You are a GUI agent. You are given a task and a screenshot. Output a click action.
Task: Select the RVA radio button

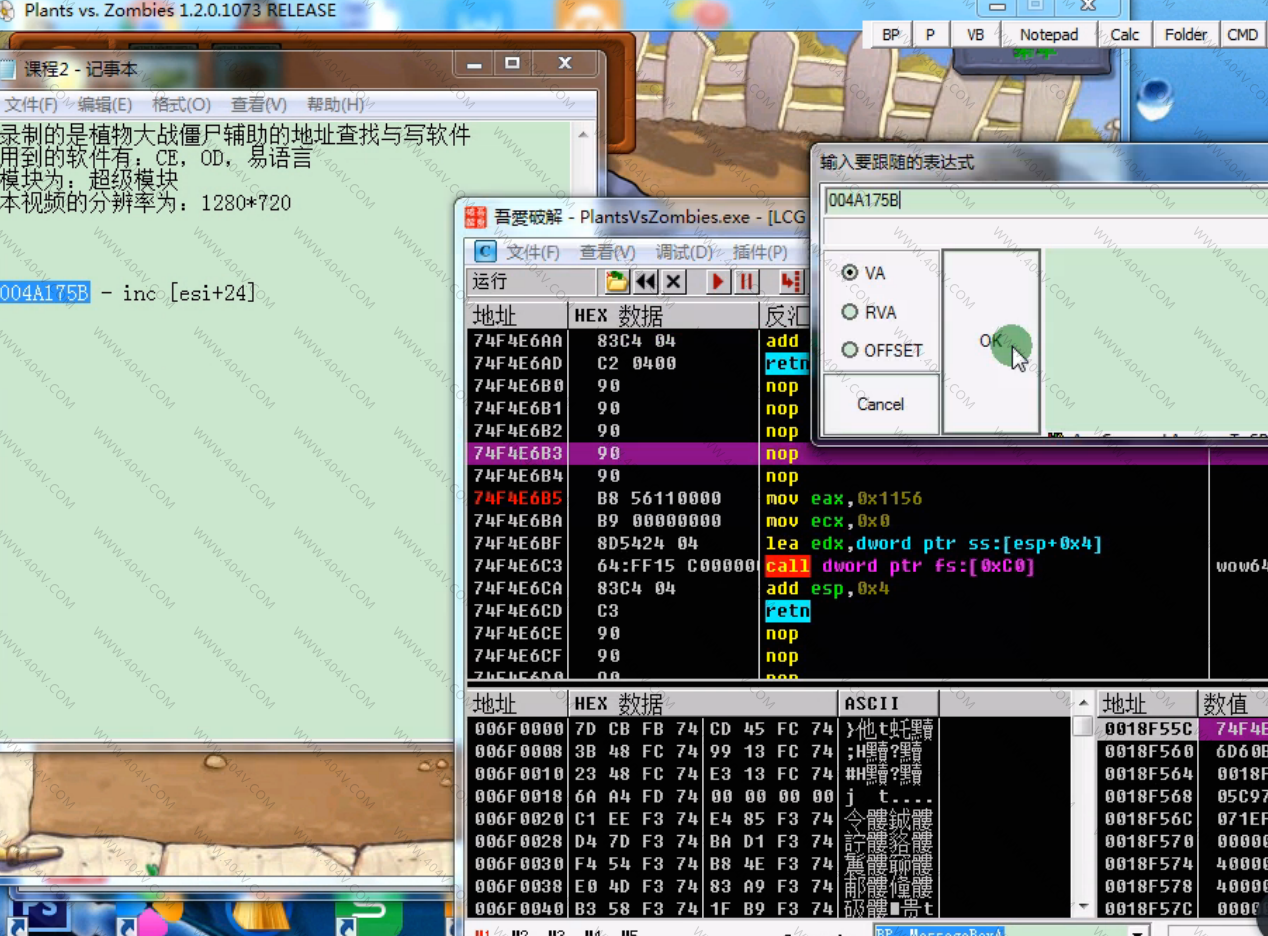[x=850, y=312]
